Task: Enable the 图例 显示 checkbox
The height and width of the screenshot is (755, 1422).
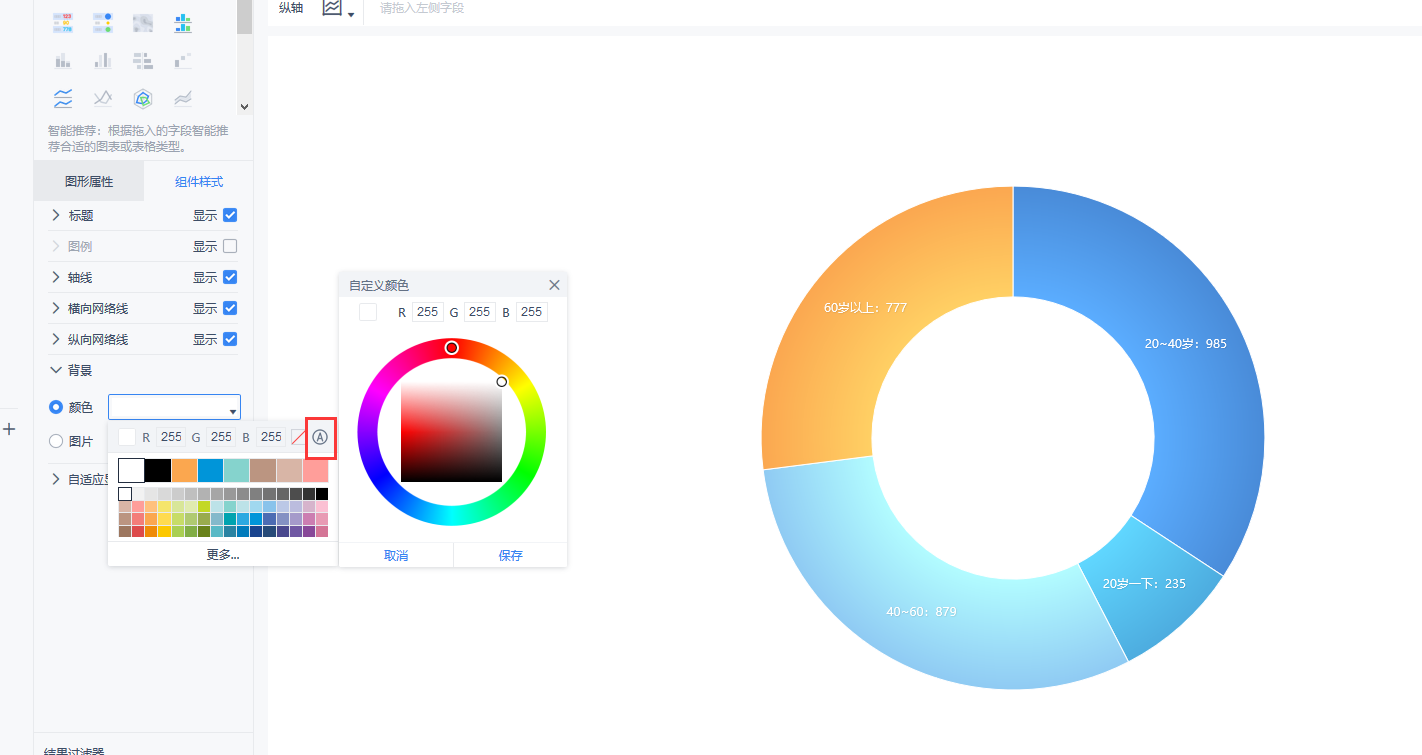Action: 230,246
